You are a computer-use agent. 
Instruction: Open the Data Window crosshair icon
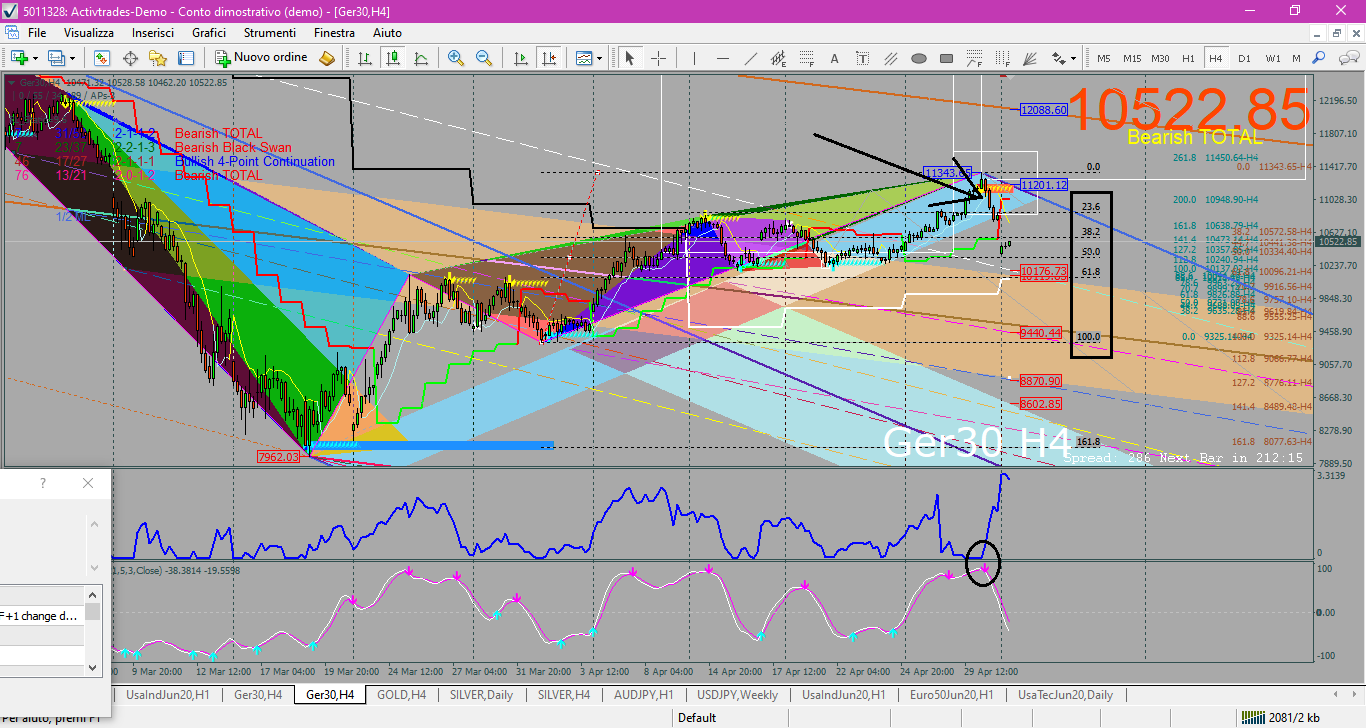tap(130, 58)
